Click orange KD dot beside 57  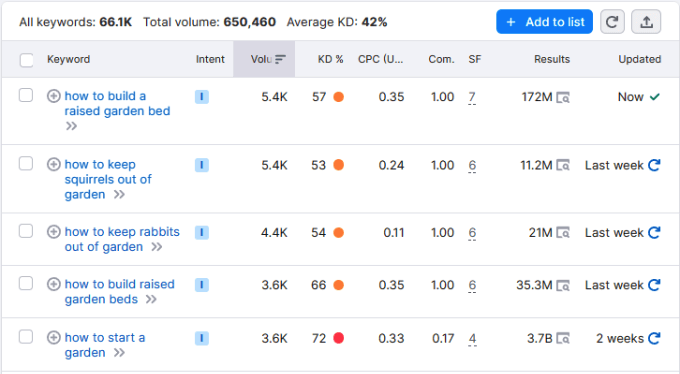339,97
